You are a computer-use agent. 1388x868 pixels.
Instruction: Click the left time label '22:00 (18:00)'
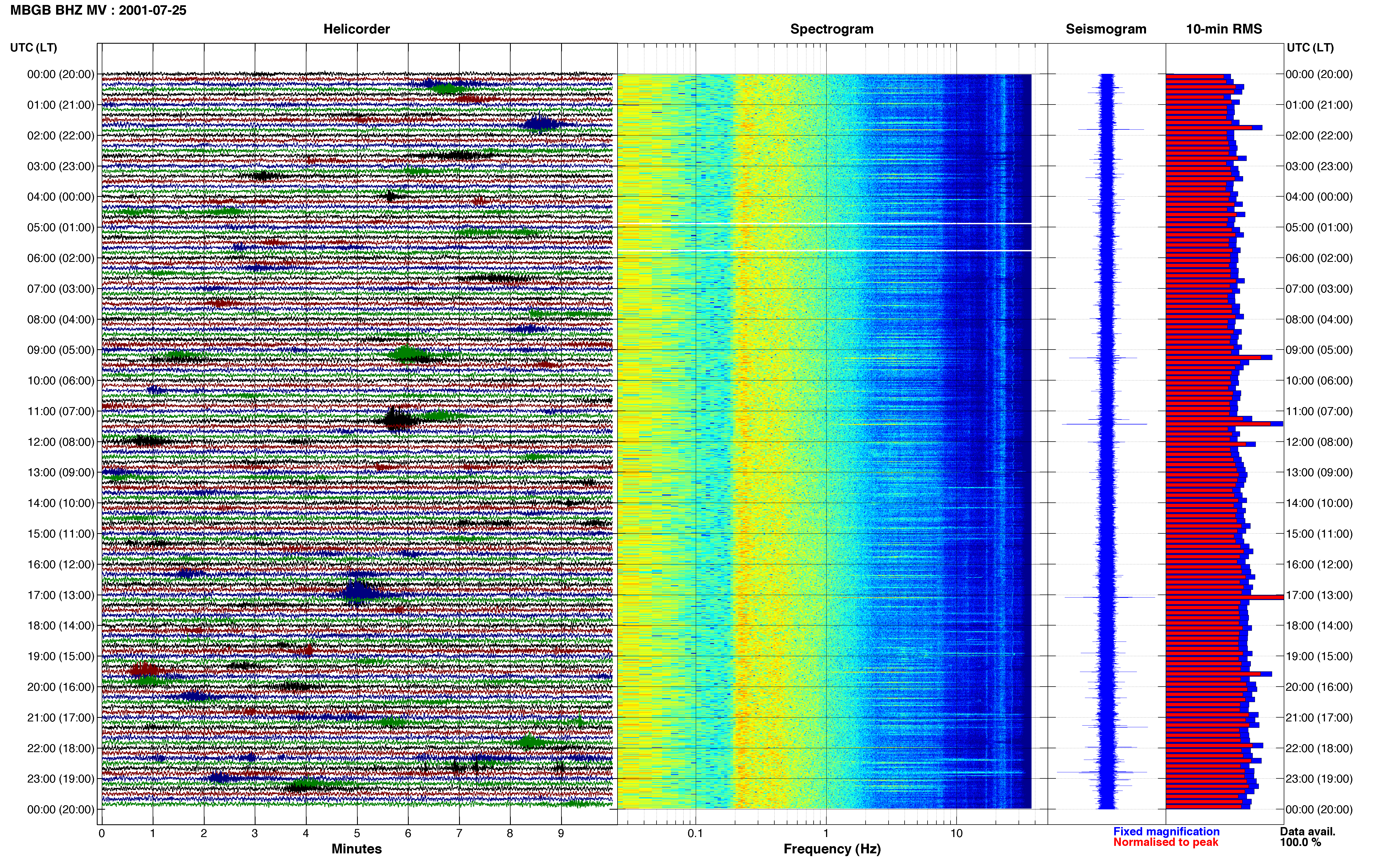click(x=61, y=749)
